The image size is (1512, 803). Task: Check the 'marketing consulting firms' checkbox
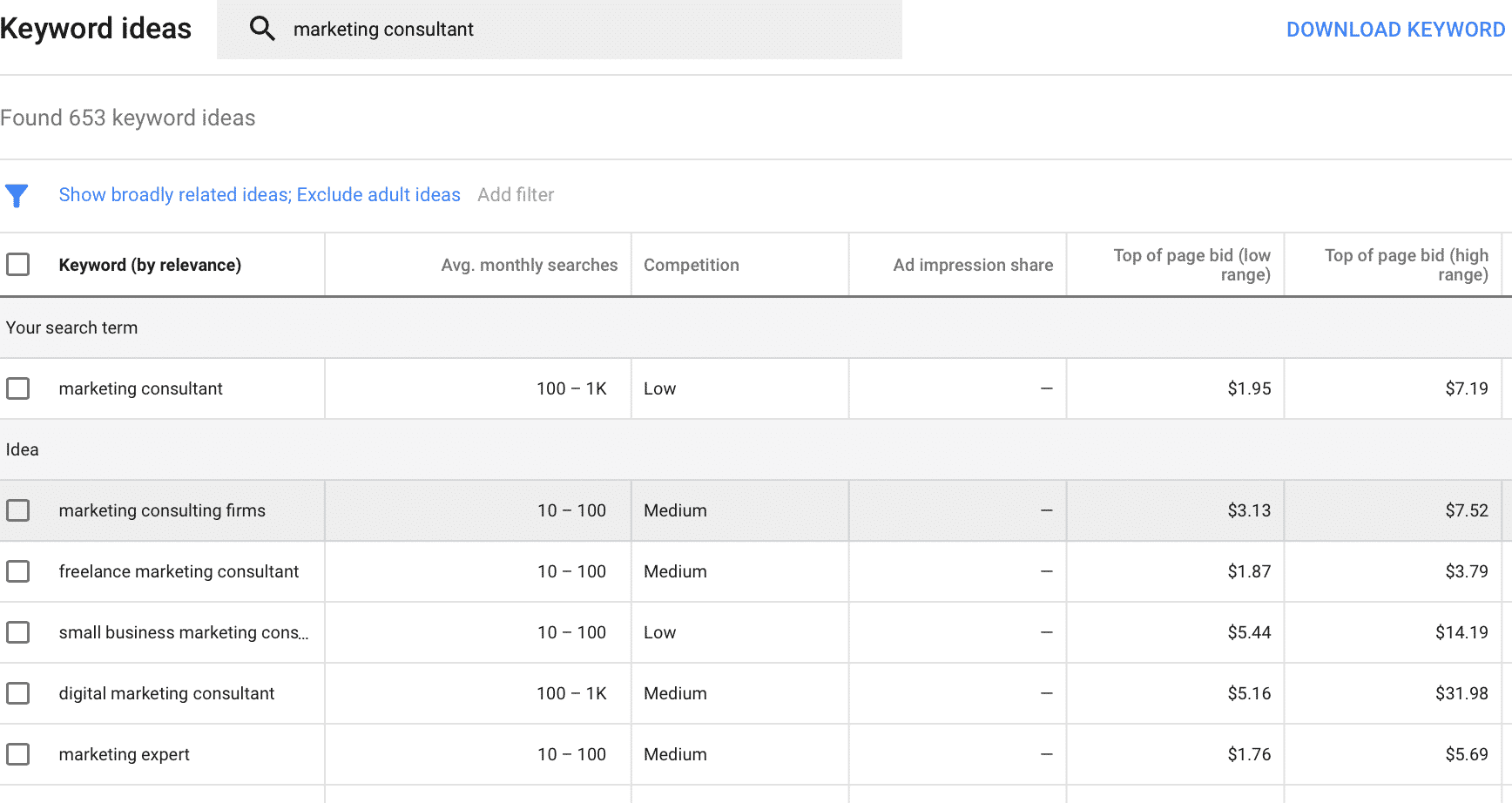click(18, 510)
